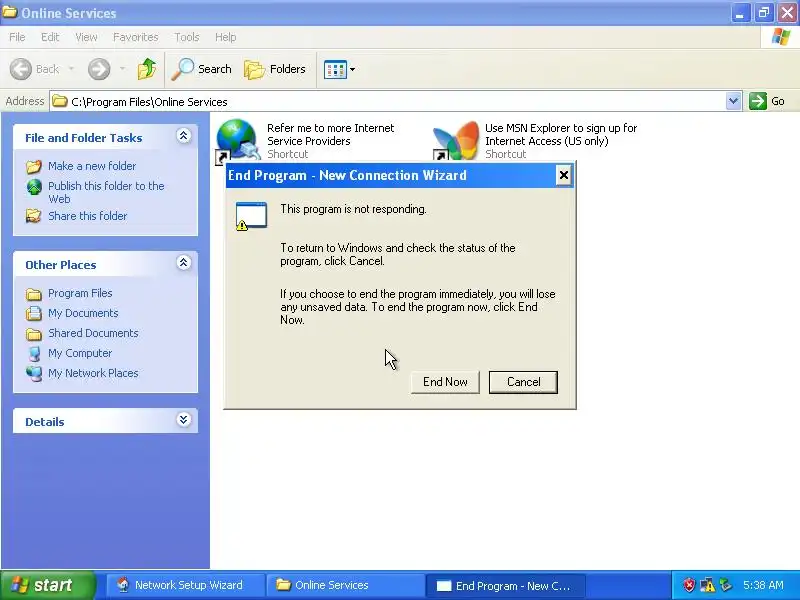
Task: Switch to Network Setup Wizard taskbar item
Action: coord(186,585)
